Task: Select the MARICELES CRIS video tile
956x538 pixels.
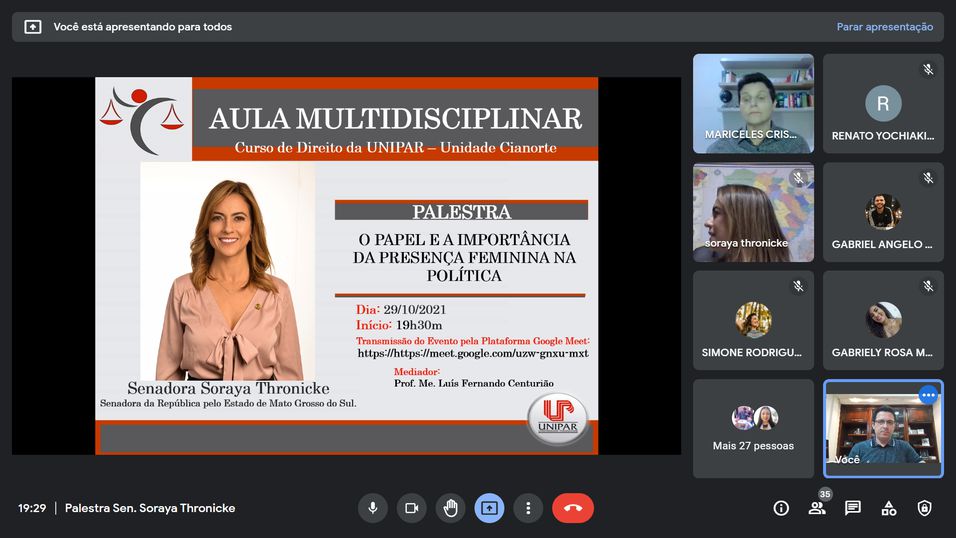Action: (x=753, y=103)
